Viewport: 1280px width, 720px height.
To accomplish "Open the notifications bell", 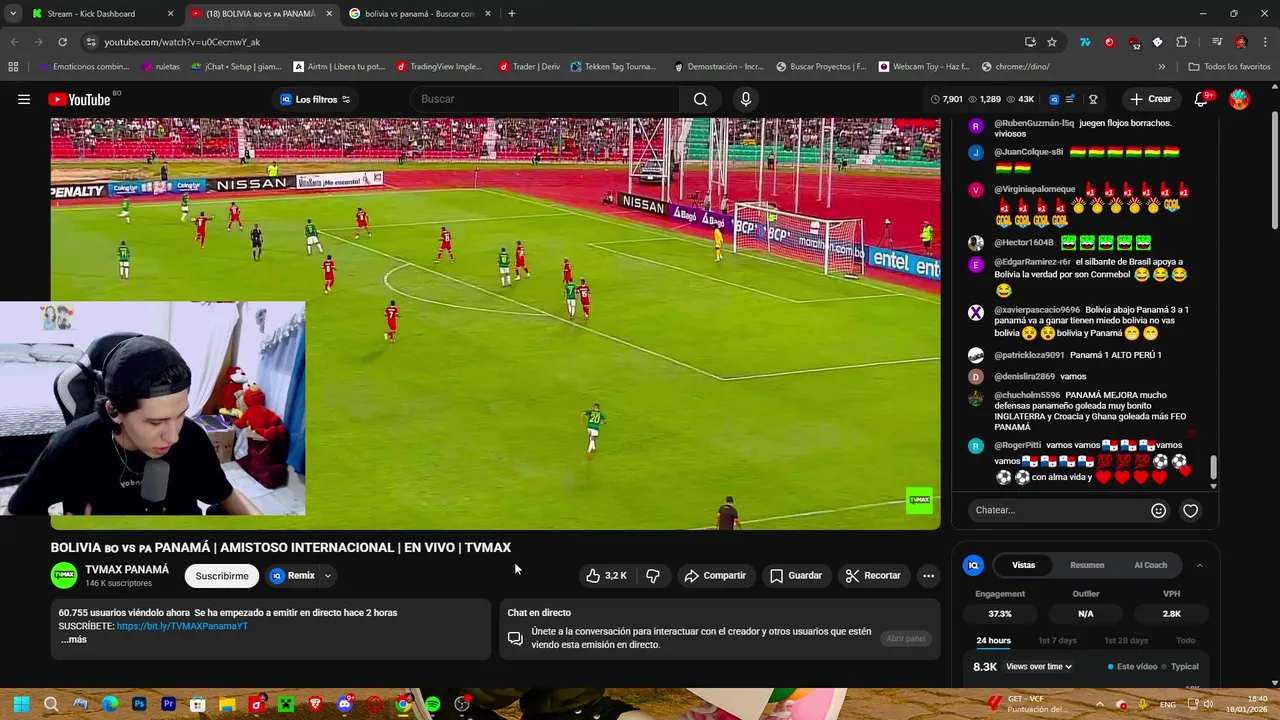I will [x=1203, y=99].
